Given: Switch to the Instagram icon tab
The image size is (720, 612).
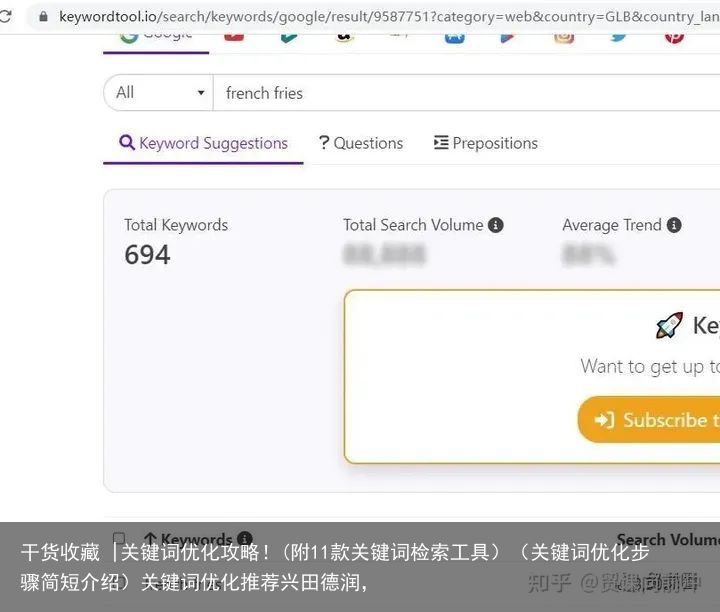Looking at the screenshot, I should point(564,38).
